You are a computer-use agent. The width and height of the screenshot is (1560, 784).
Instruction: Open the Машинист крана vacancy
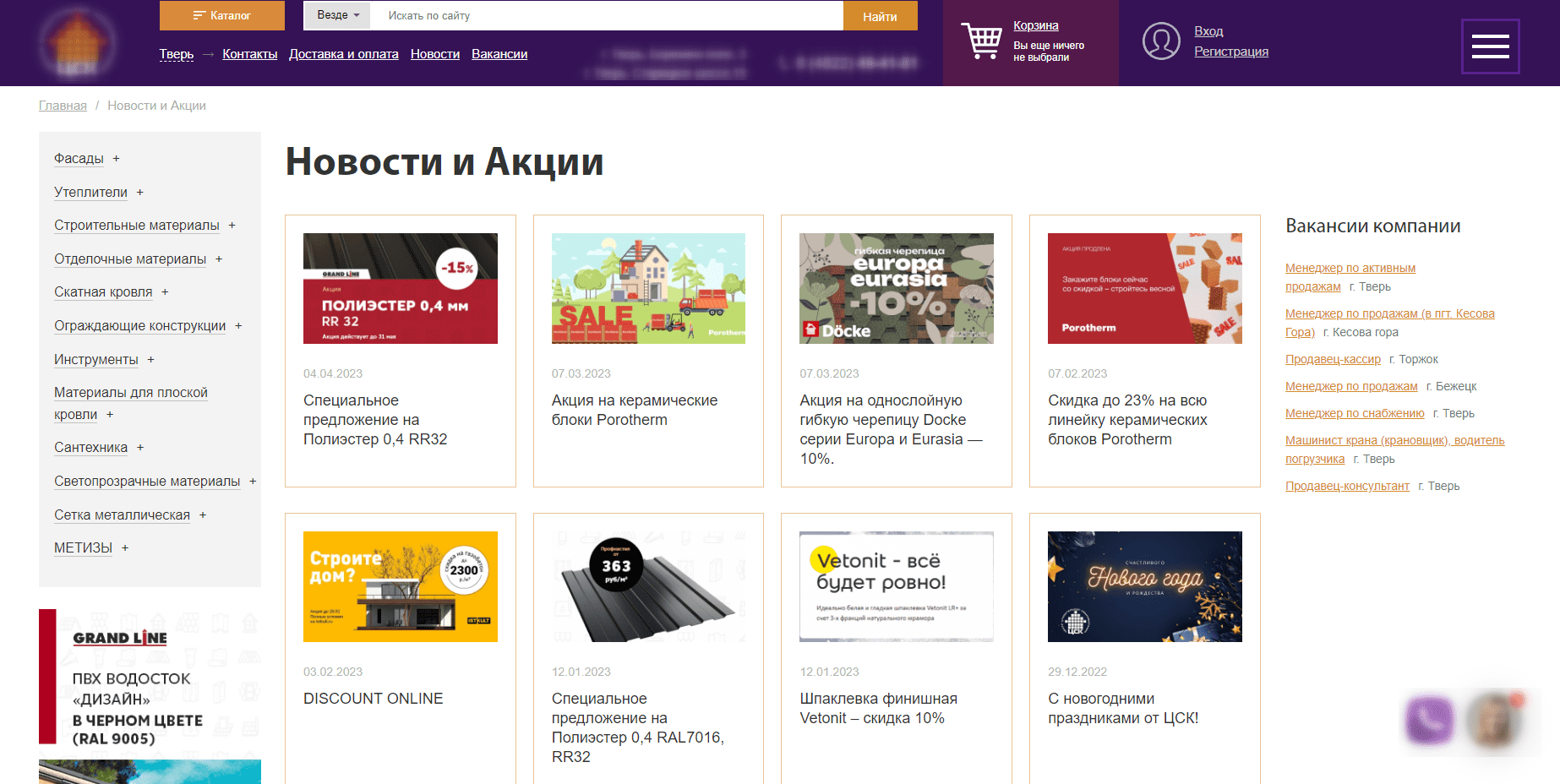coord(1394,449)
